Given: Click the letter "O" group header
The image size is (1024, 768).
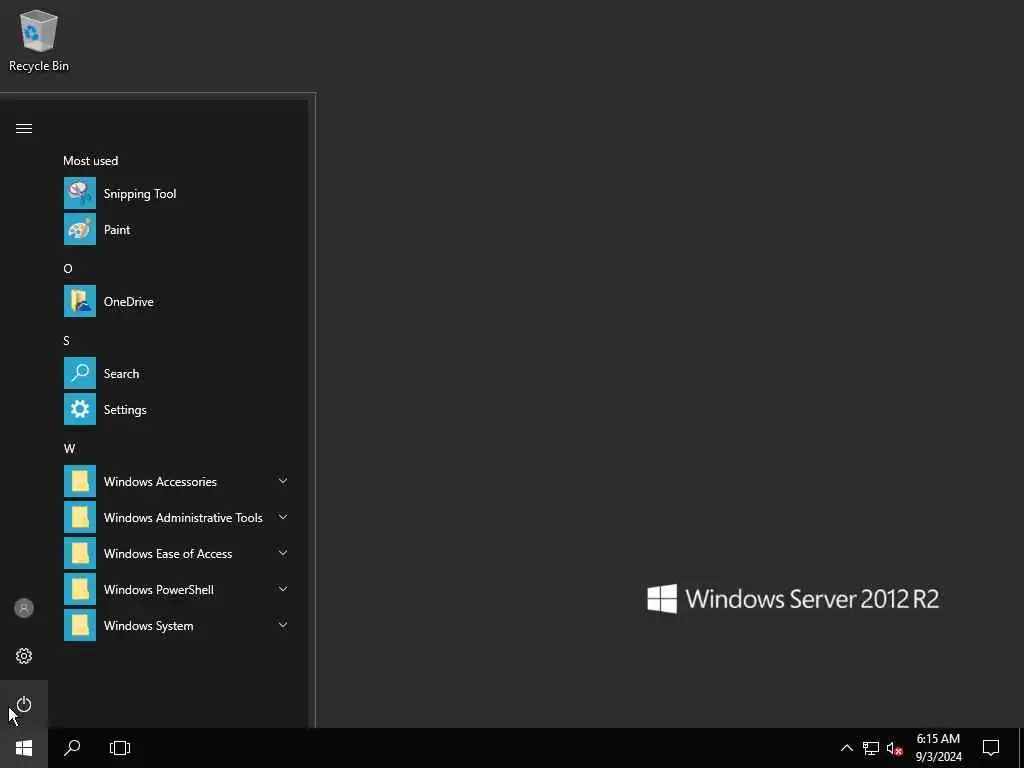Looking at the screenshot, I should click(68, 268).
